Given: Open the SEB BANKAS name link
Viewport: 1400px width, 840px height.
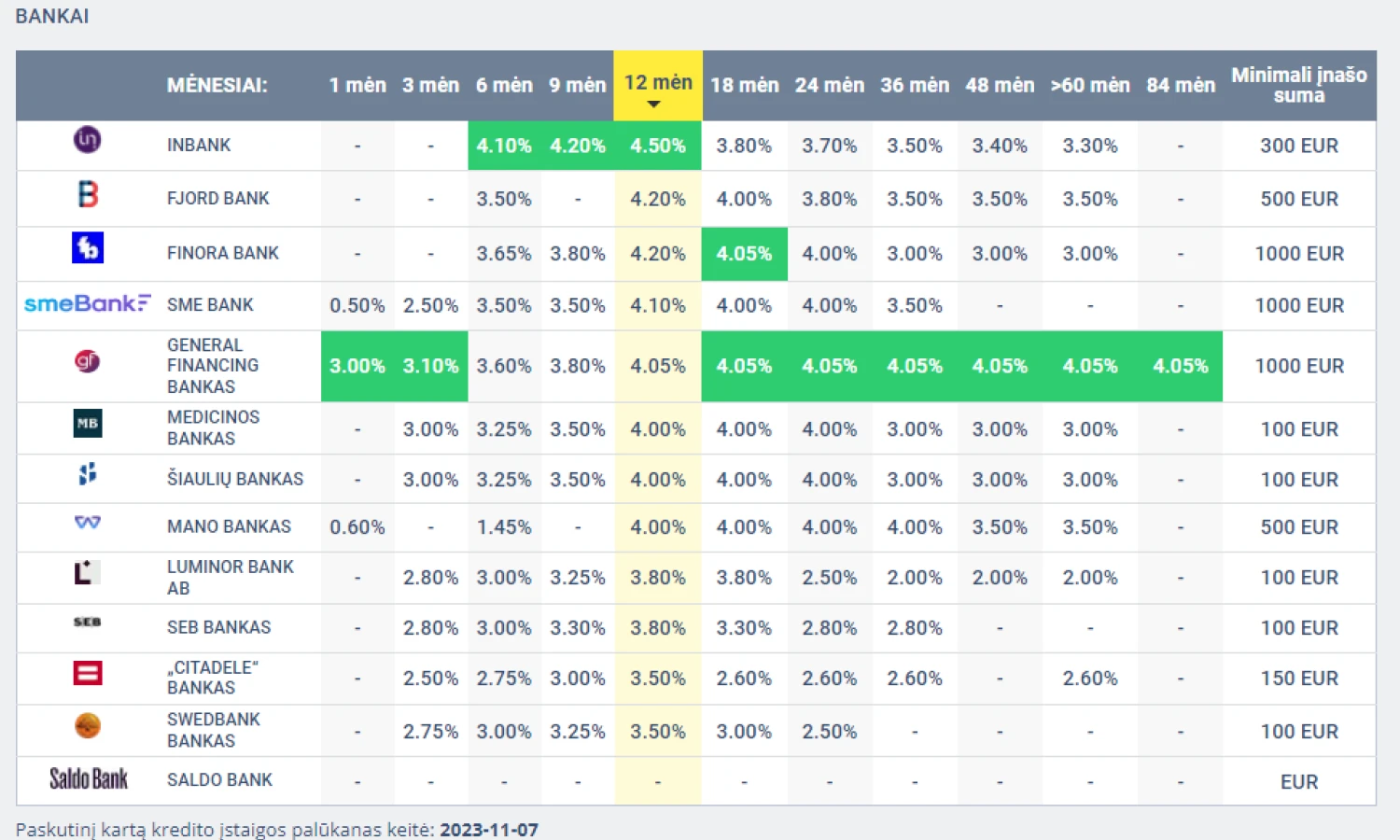Looking at the screenshot, I should point(218,627).
